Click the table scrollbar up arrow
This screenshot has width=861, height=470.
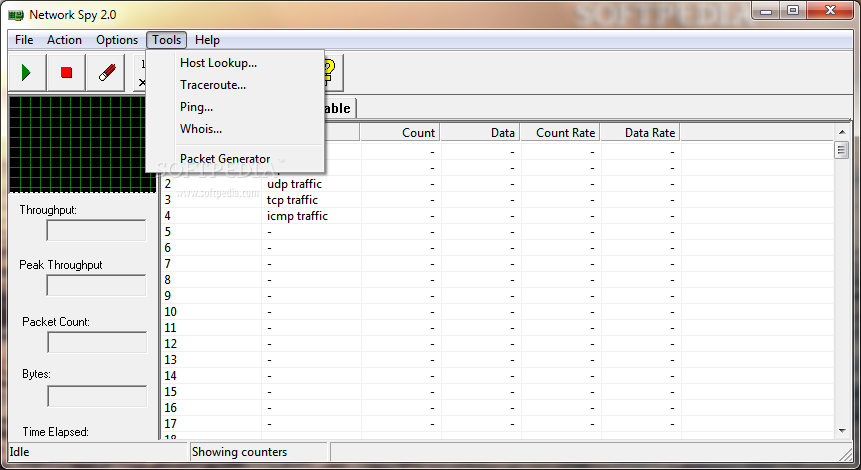pos(842,132)
